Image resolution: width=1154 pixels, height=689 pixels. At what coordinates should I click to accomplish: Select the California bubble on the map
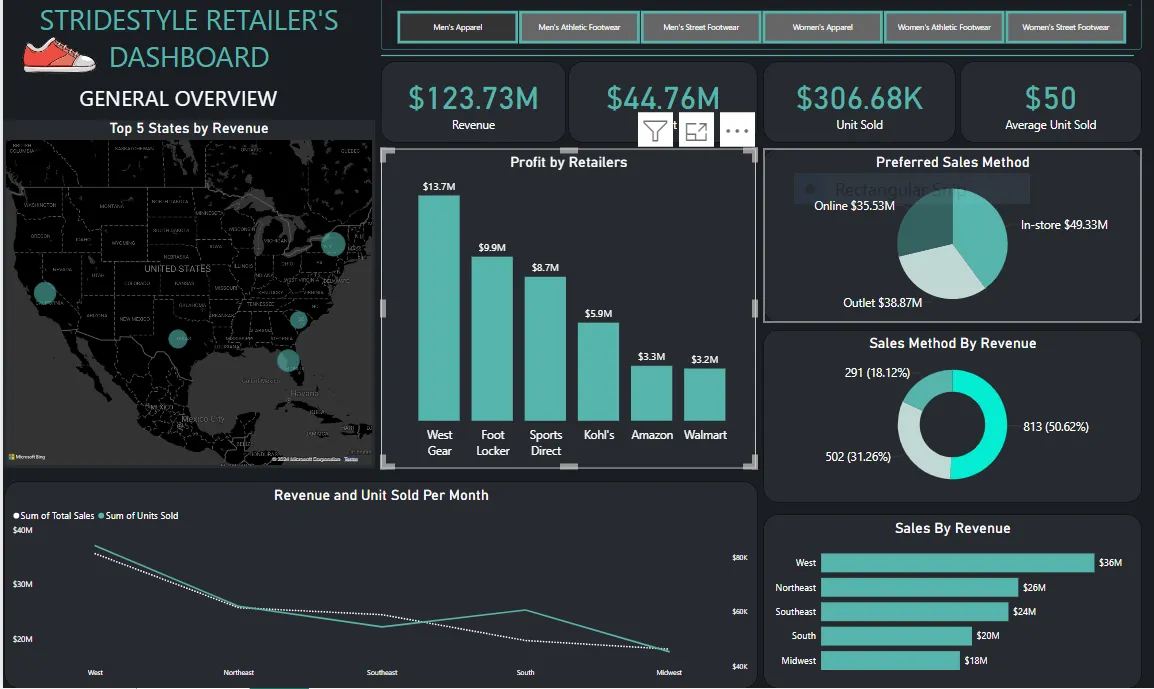(x=45, y=293)
